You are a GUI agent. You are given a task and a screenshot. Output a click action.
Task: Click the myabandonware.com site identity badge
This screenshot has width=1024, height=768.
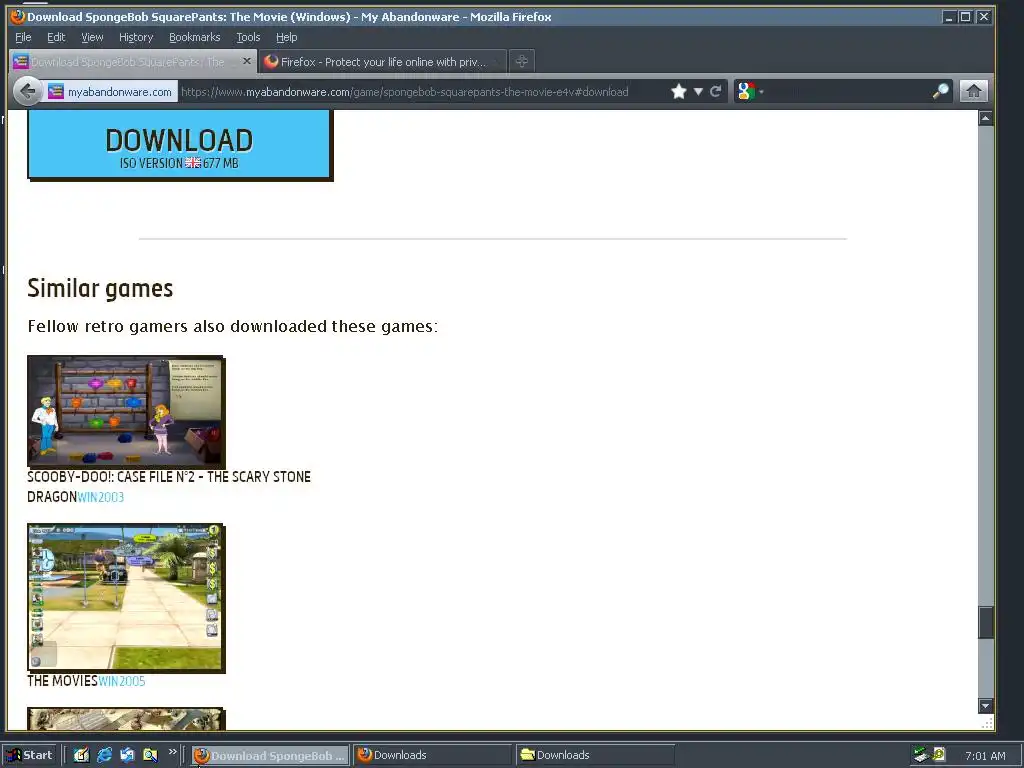point(111,91)
